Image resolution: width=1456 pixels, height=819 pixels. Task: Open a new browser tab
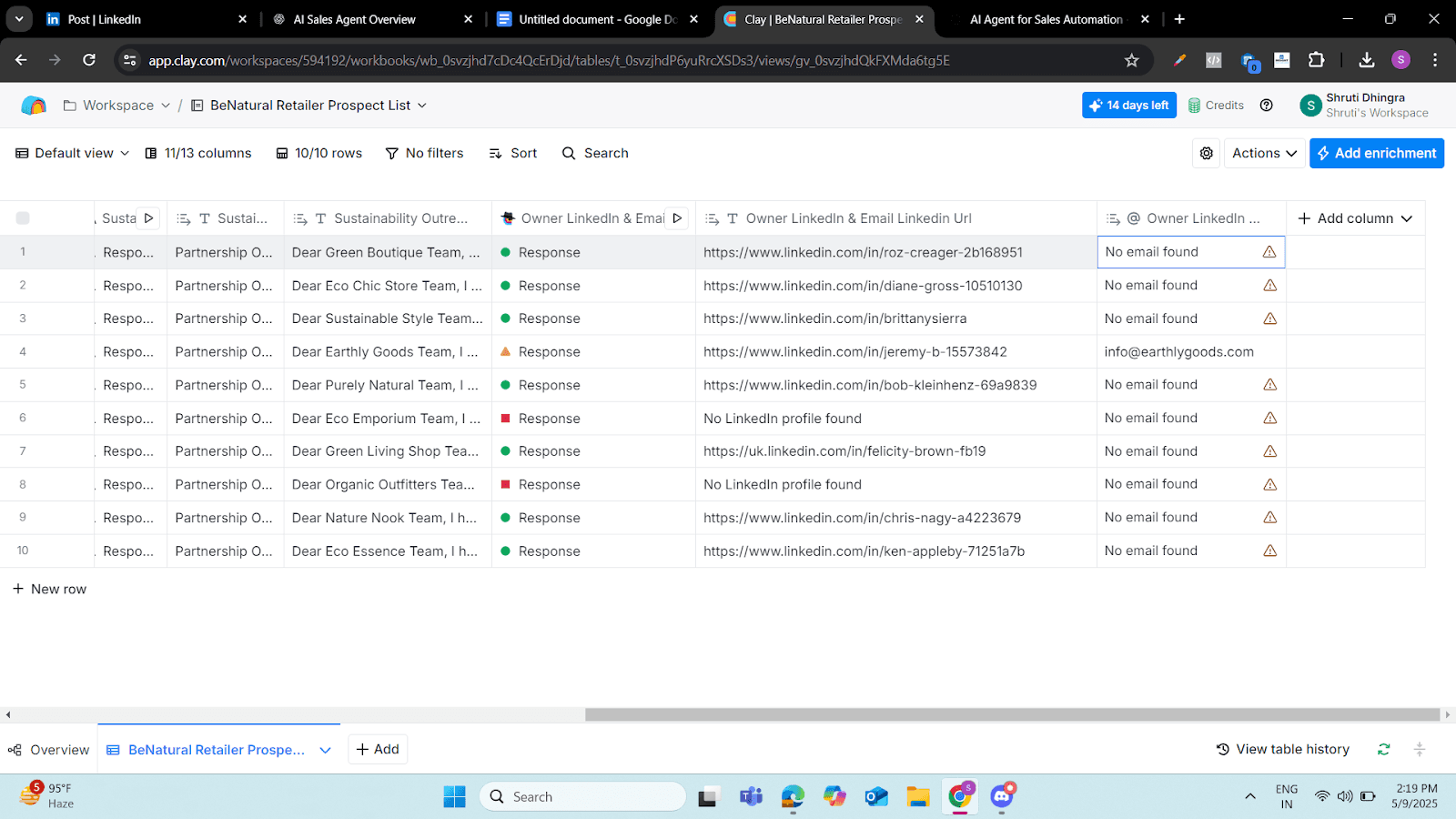click(1179, 19)
